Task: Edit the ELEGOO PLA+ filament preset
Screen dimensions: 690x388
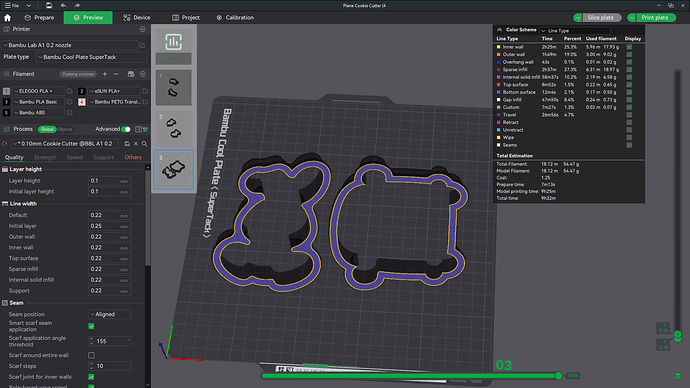Action: (x=70, y=91)
